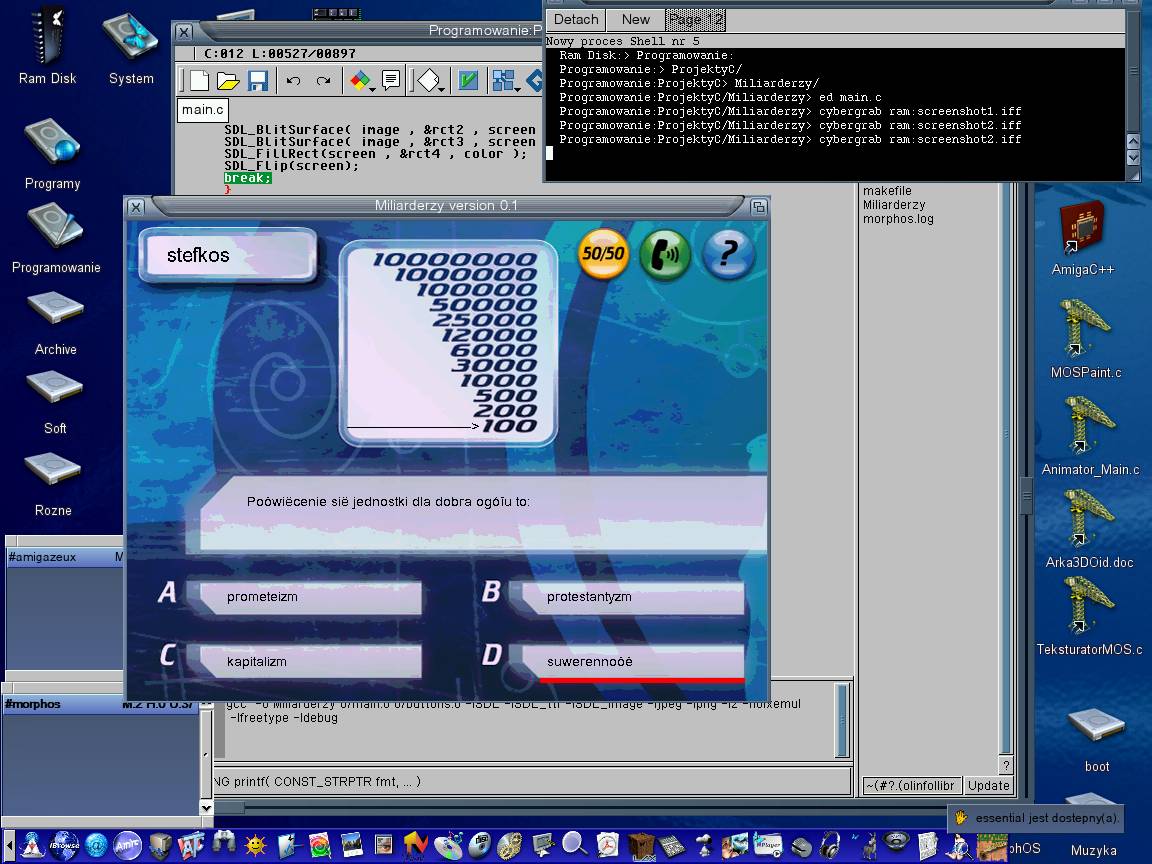1152x864 pixels.
Task: Use the 50/50 lifeline in Miliarderzy
Action: pos(603,253)
